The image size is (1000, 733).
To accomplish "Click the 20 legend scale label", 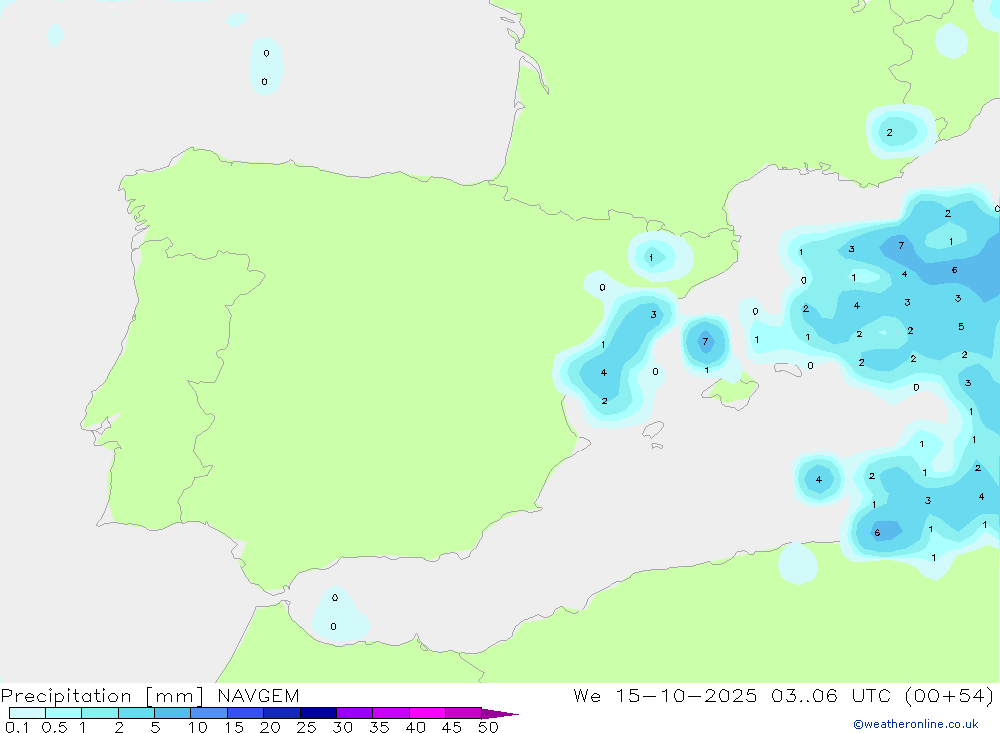I will tap(270, 727).
